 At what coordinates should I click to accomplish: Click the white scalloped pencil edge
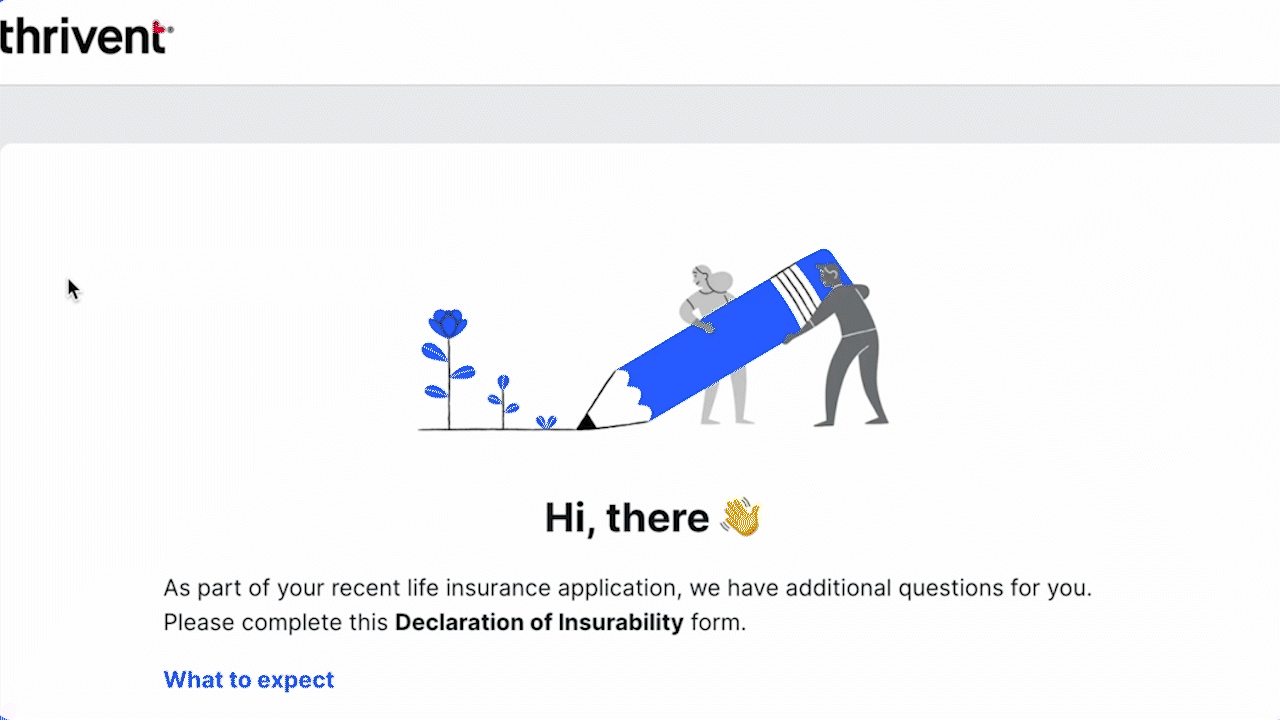click(x=630, y=393)
